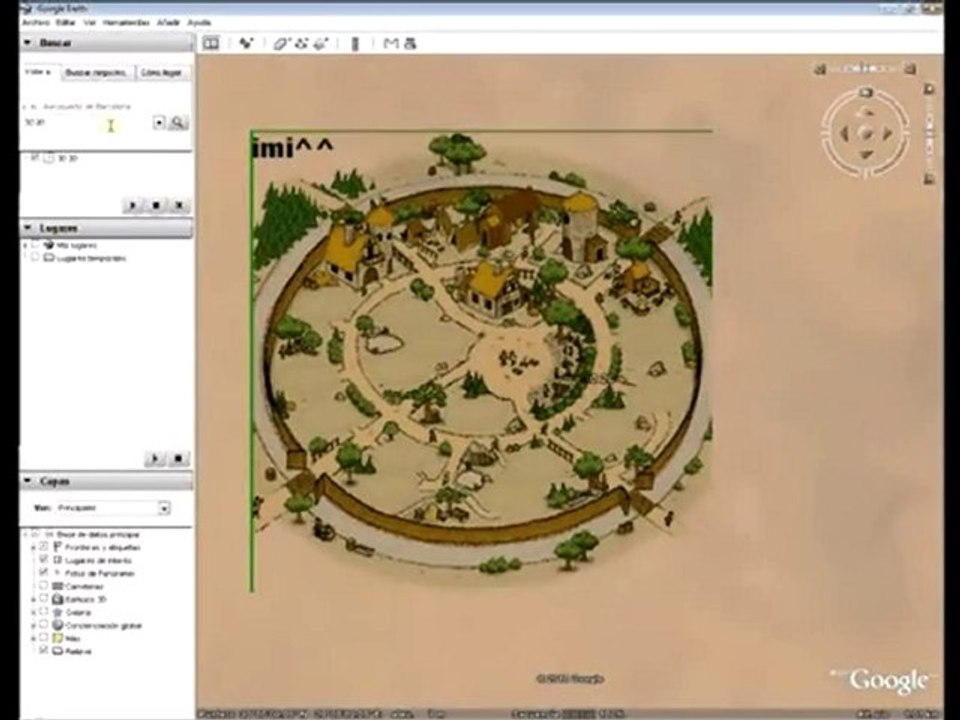The width and height of the screenshot is (960, 720).
Task: Toggle the Galería layer checkbox
Action: [43, 612]
